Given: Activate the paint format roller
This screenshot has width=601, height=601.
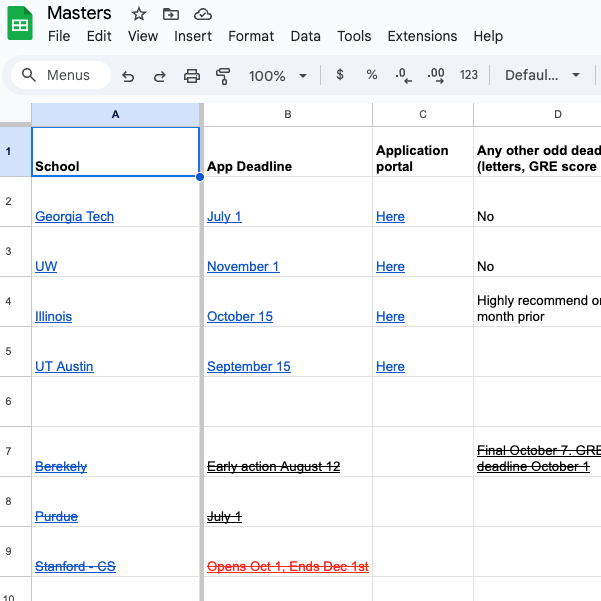Looking at the screenshot, I should (223, 76).
